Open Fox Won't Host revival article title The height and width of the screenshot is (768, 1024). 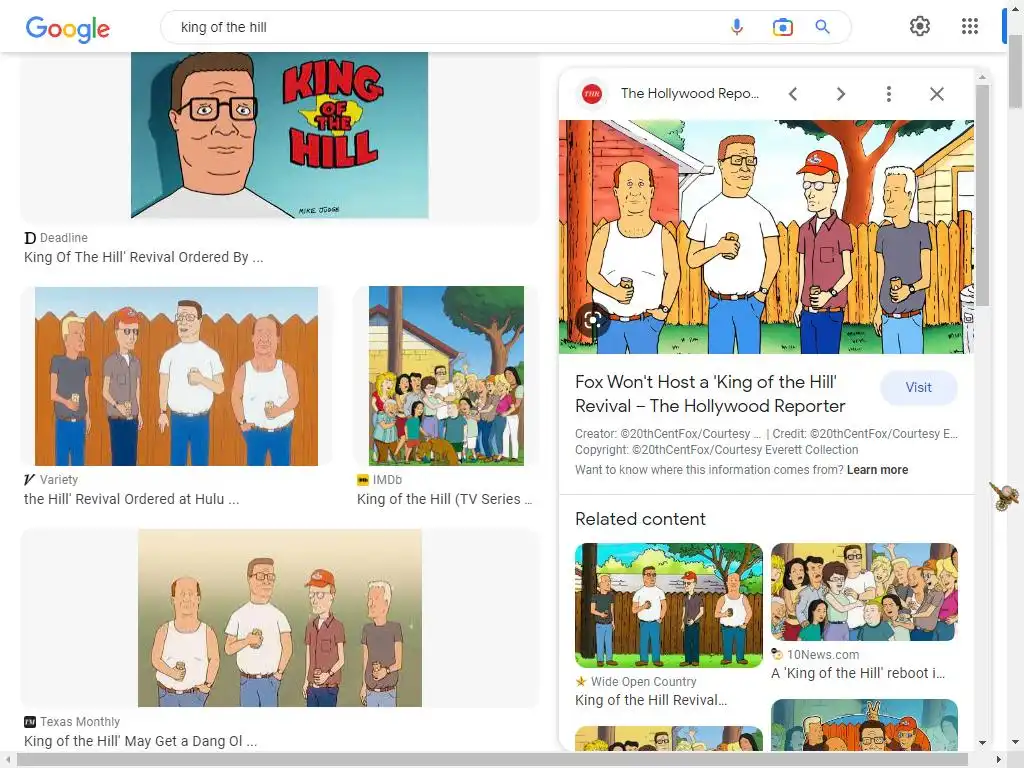click(710, 394)
